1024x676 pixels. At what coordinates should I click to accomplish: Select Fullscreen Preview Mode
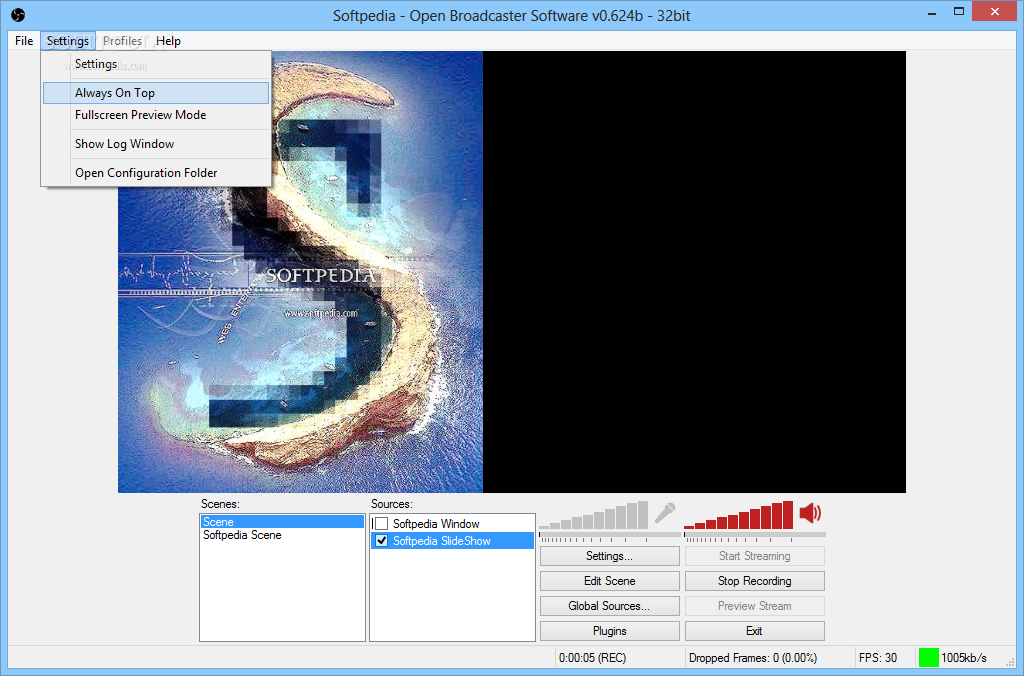[156, 115]
